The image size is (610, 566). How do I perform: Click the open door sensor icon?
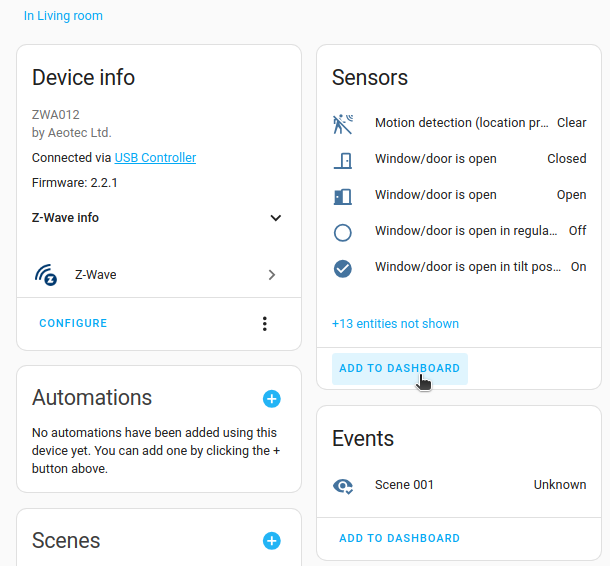pyautogui.click(x=343, y=196)
